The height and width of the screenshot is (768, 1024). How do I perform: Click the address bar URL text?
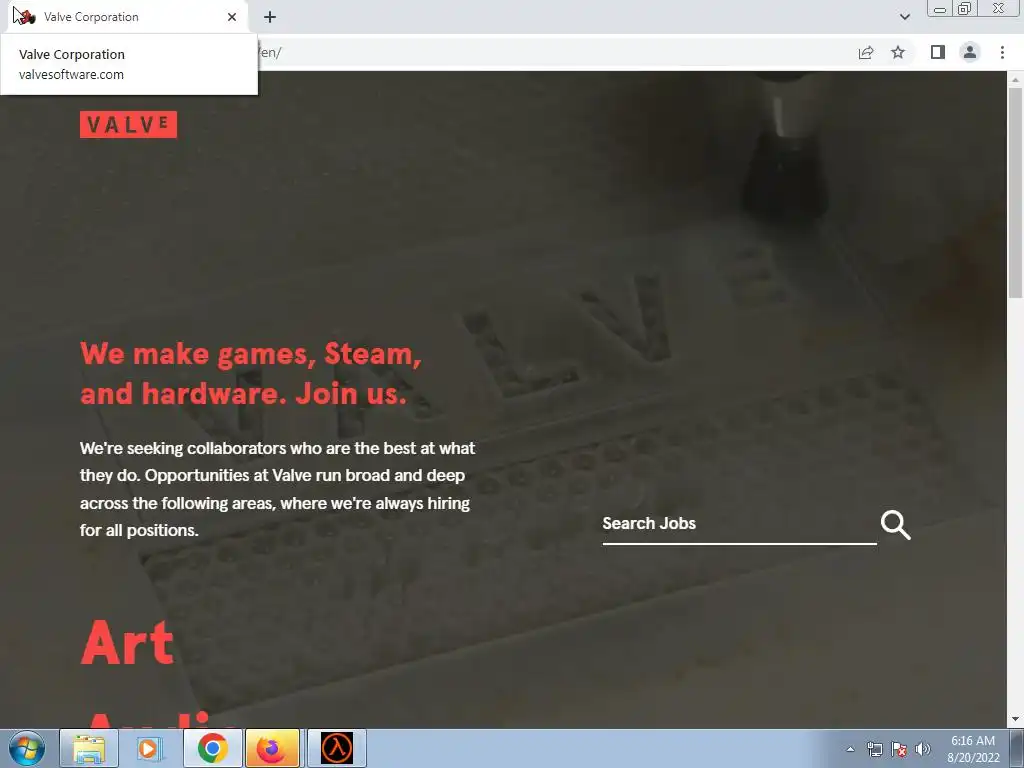pos(270,52)
